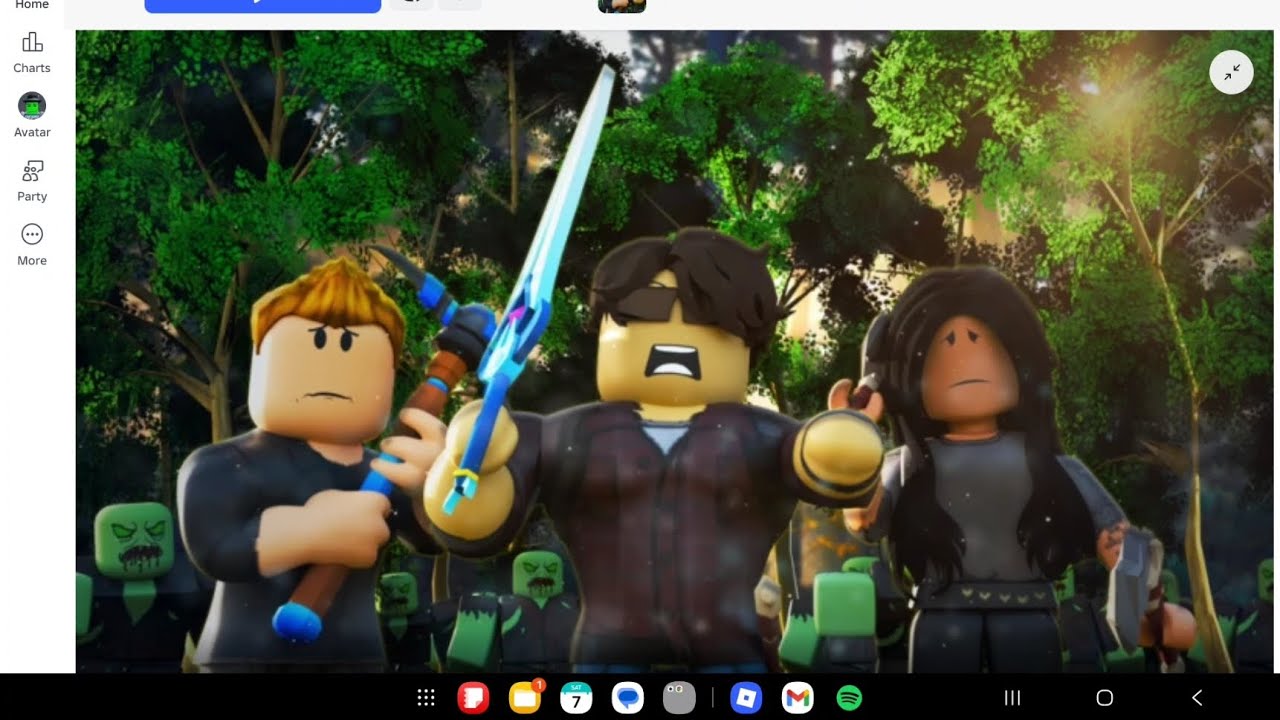Viewport: 1280px width, 720px height.
Task: Open the Charts page in sidebar
Action: tap(32, 53)
